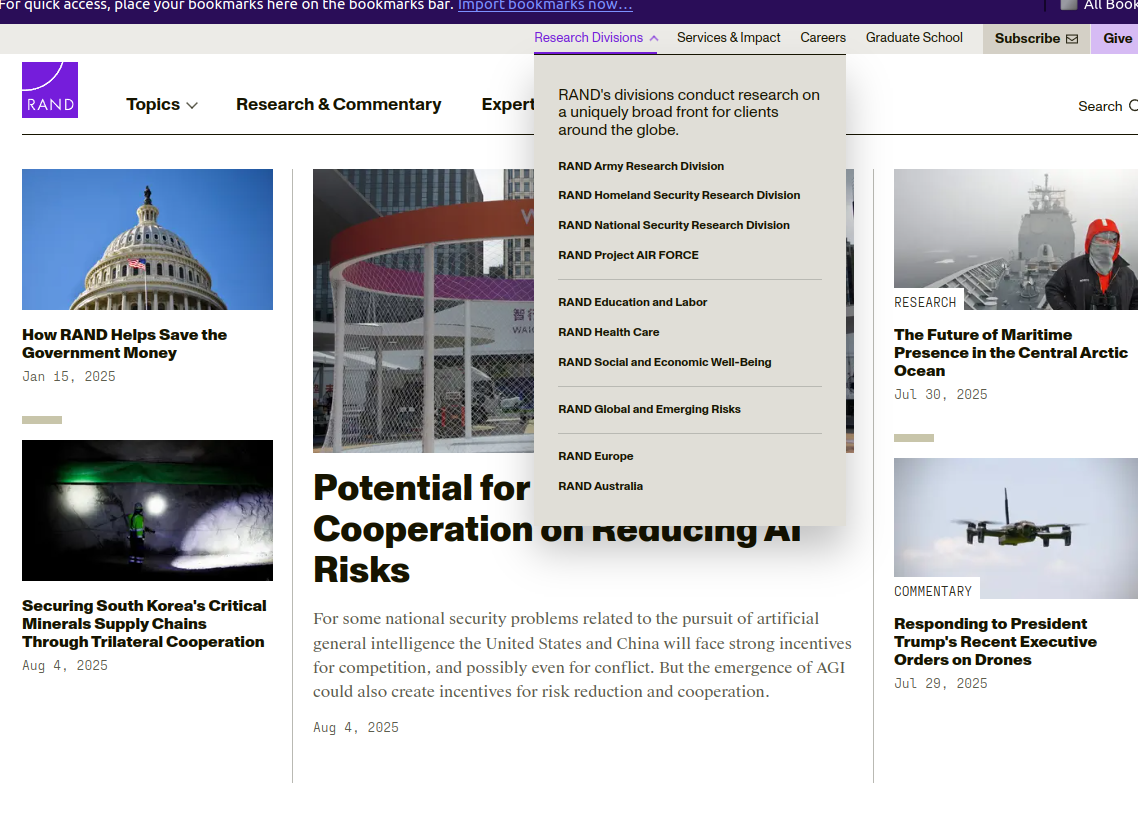This screenshot has width=1138, height=821.
Task: Select RAND Project AIR FORCE
Action: [x=629, y=255]
